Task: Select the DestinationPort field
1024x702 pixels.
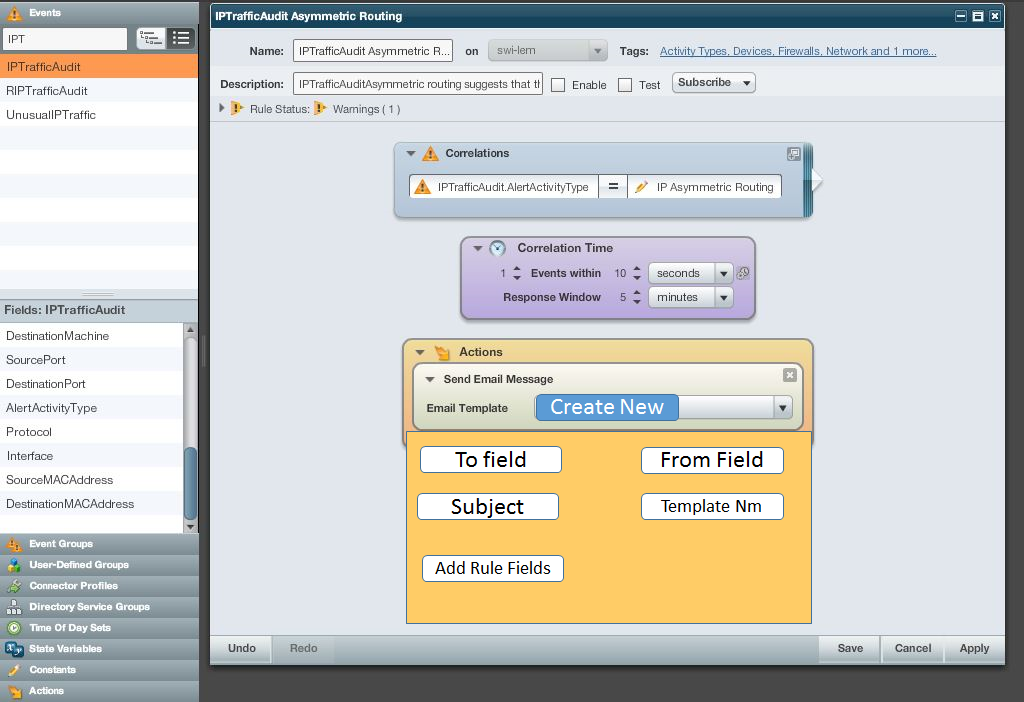Action: (x=91, y=384)
